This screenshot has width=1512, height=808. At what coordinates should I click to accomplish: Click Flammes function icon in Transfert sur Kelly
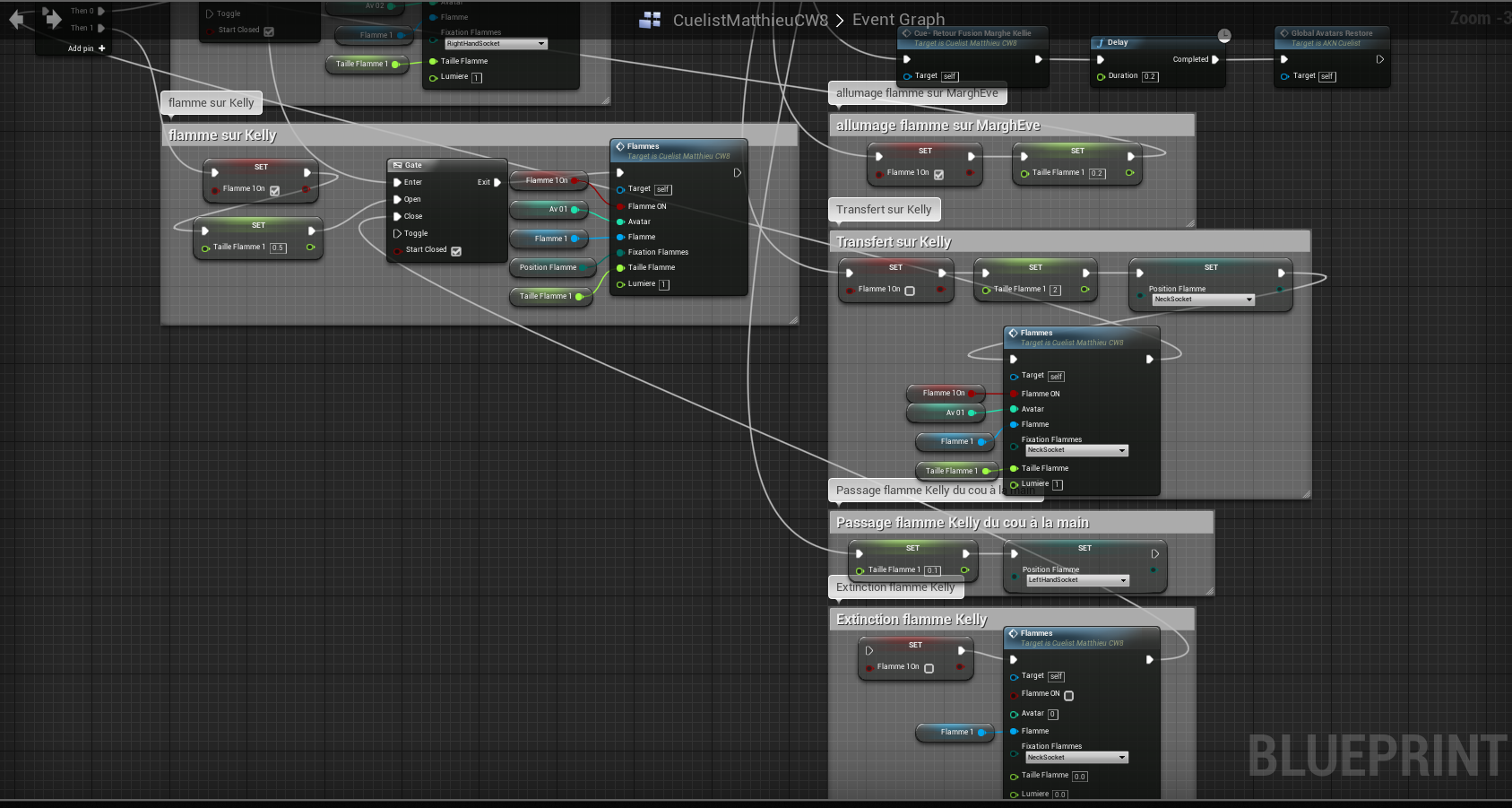coord(1014,333)
